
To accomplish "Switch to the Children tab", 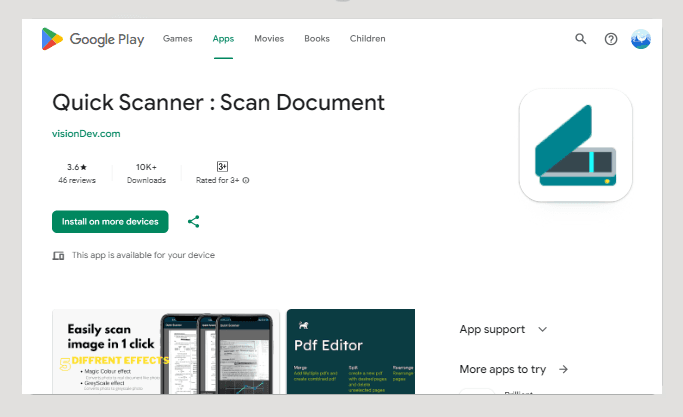I will coord(367,39).
